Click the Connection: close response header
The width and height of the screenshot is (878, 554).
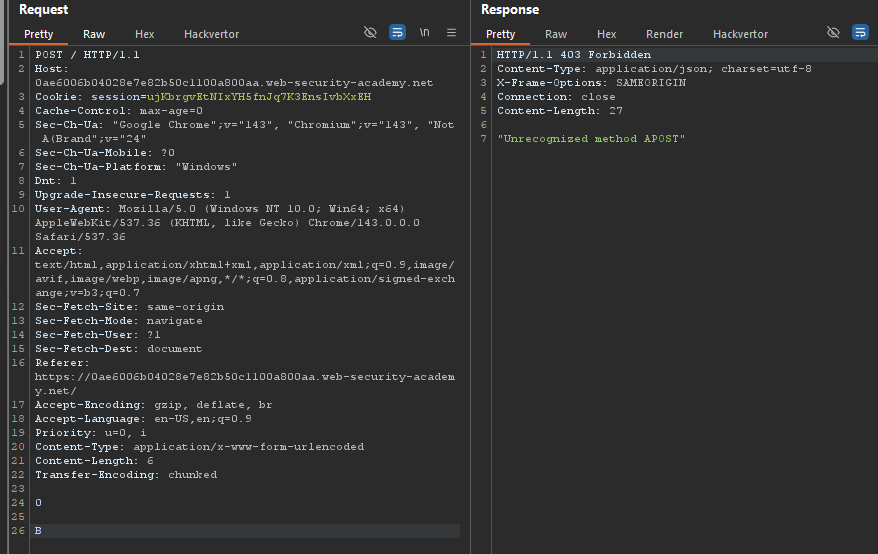(x=556, y=97)
